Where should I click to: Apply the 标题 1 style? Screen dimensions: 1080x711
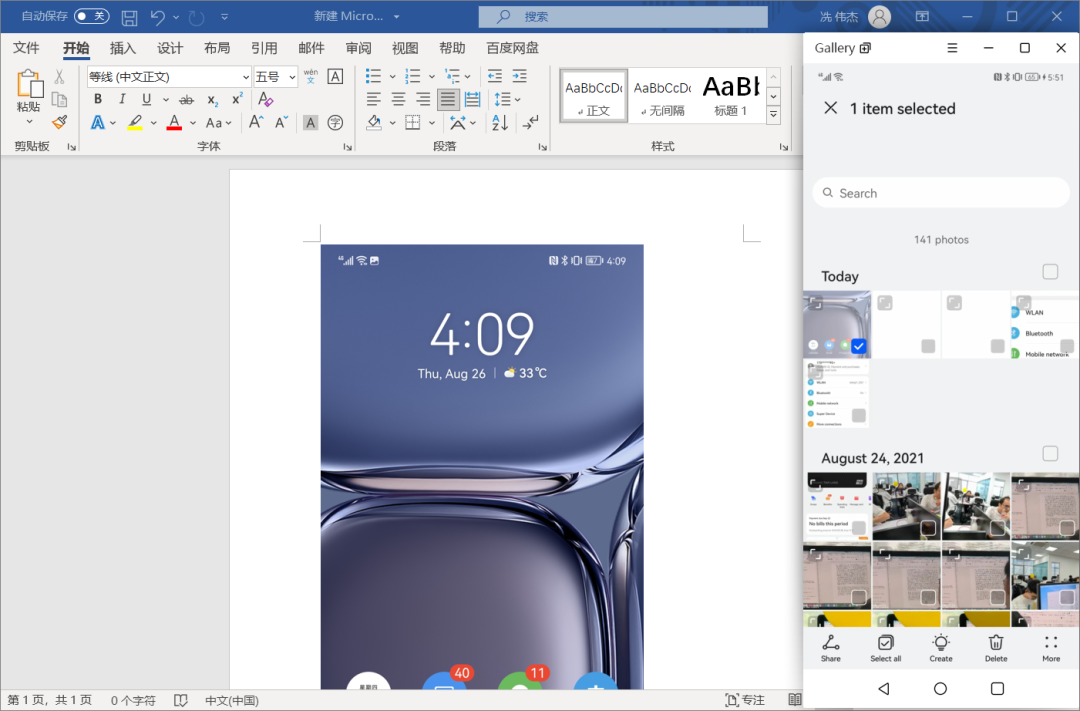pos(731,96)
